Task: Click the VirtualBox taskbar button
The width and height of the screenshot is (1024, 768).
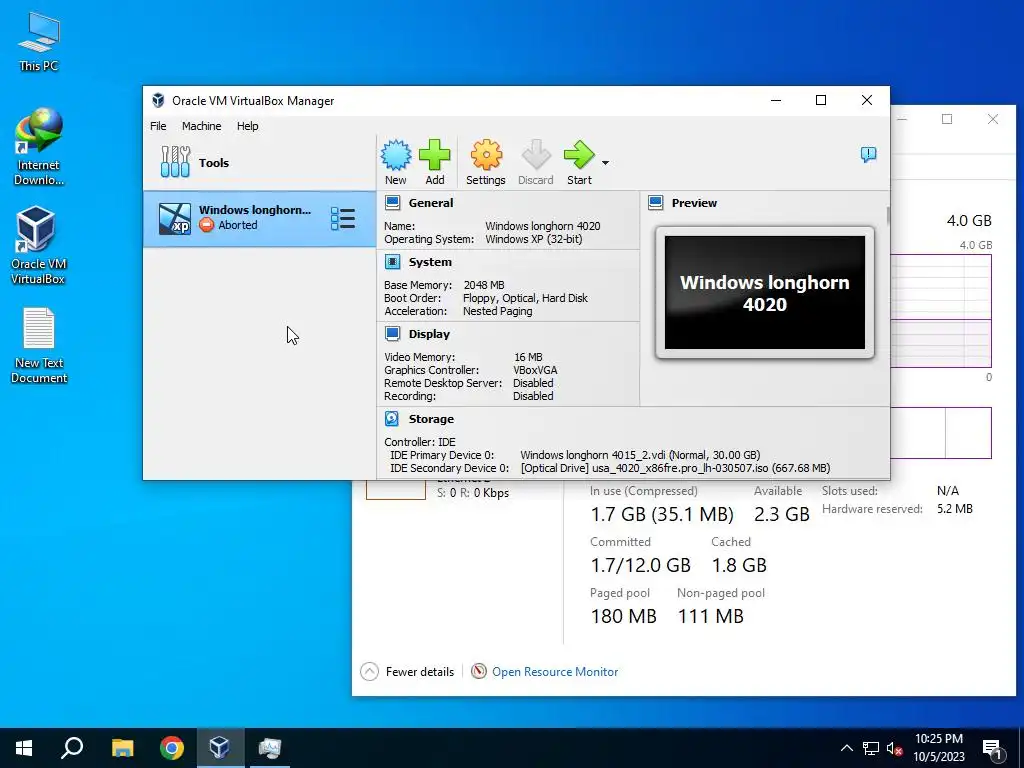Action: [x=220, y=748]
